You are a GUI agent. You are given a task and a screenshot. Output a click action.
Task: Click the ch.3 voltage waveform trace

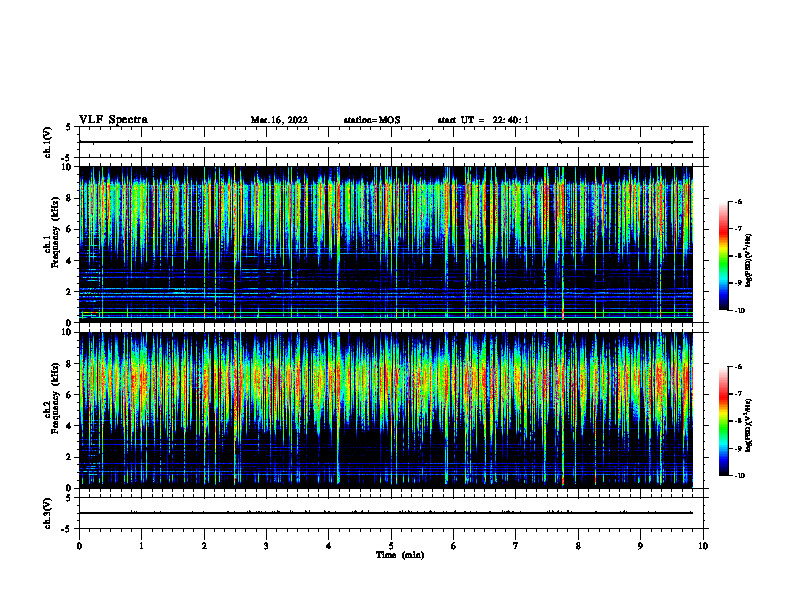386,513
